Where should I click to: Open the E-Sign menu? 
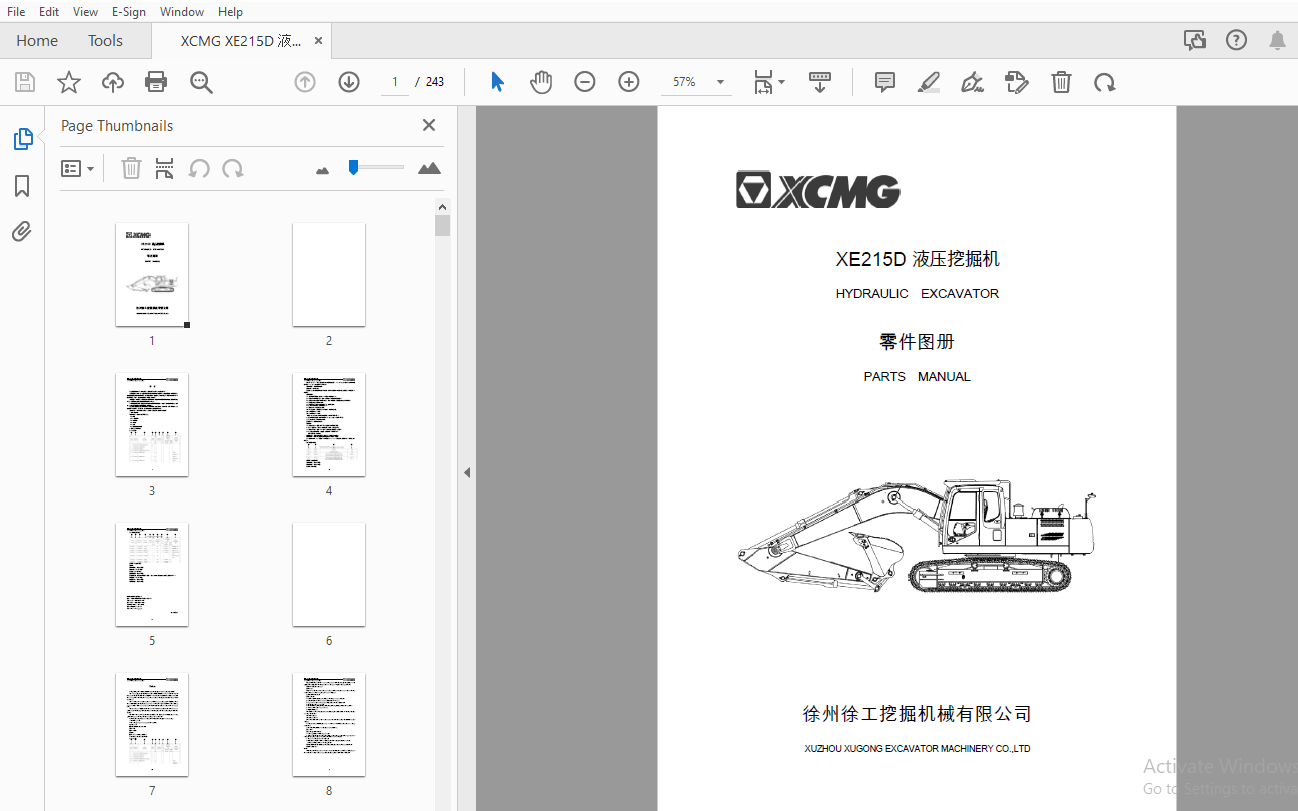click(128, 11)
